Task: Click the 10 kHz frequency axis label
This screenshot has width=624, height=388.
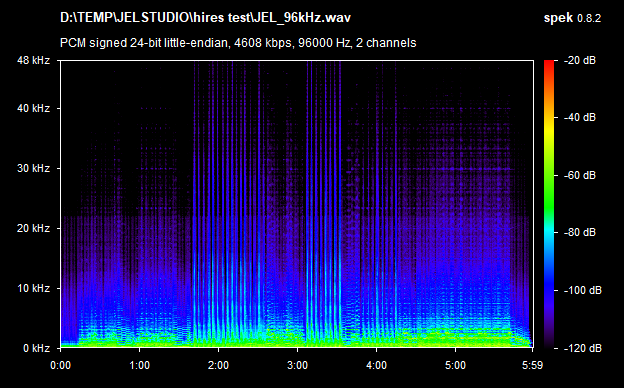Action: [x=33, y=288]
